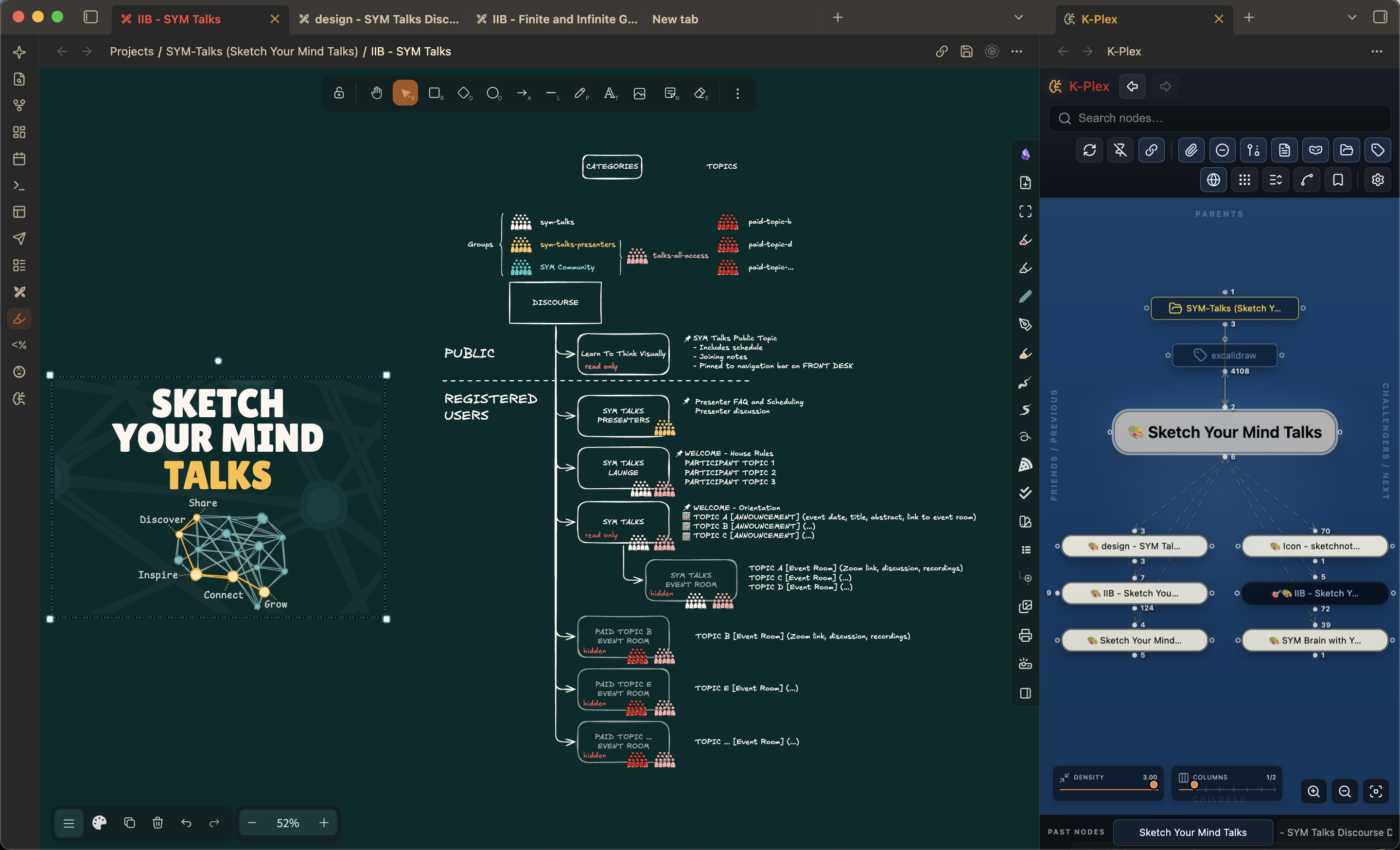Select the Rectangle tool
Viewport: 1400px width, 850px height.
(435, 93)
